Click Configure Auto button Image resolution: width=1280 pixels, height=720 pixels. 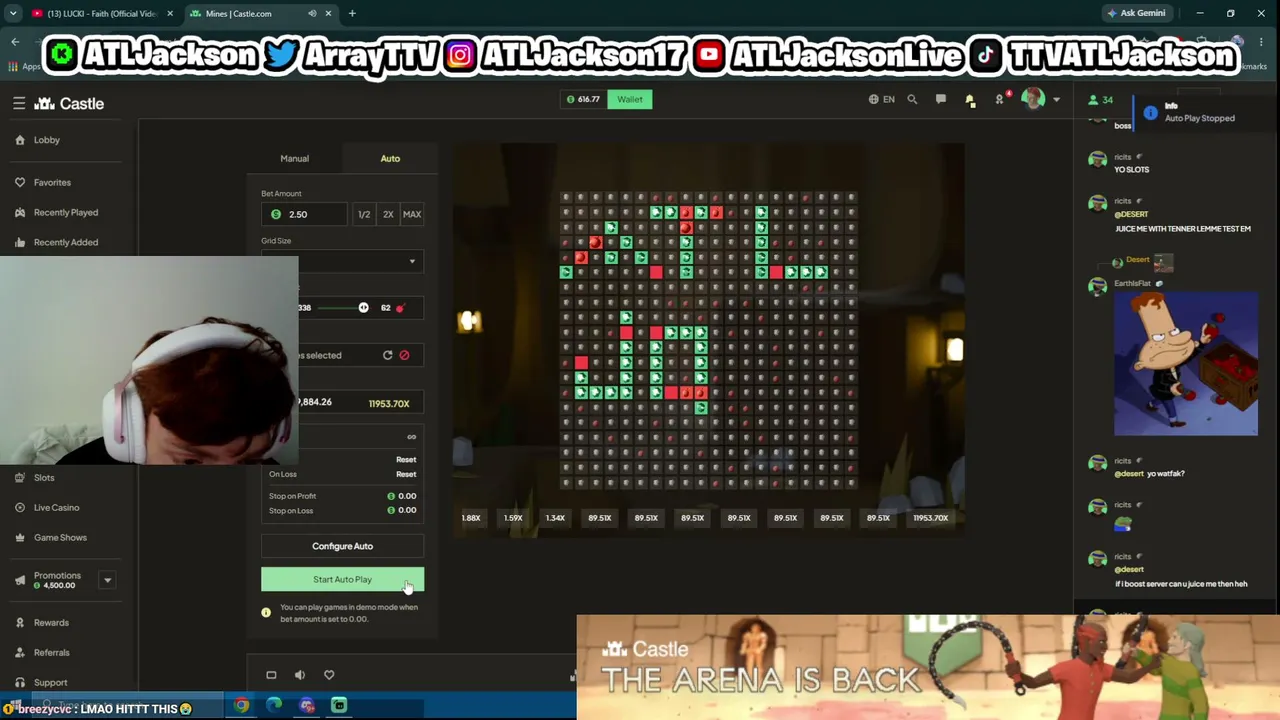(x=342, y=546)
